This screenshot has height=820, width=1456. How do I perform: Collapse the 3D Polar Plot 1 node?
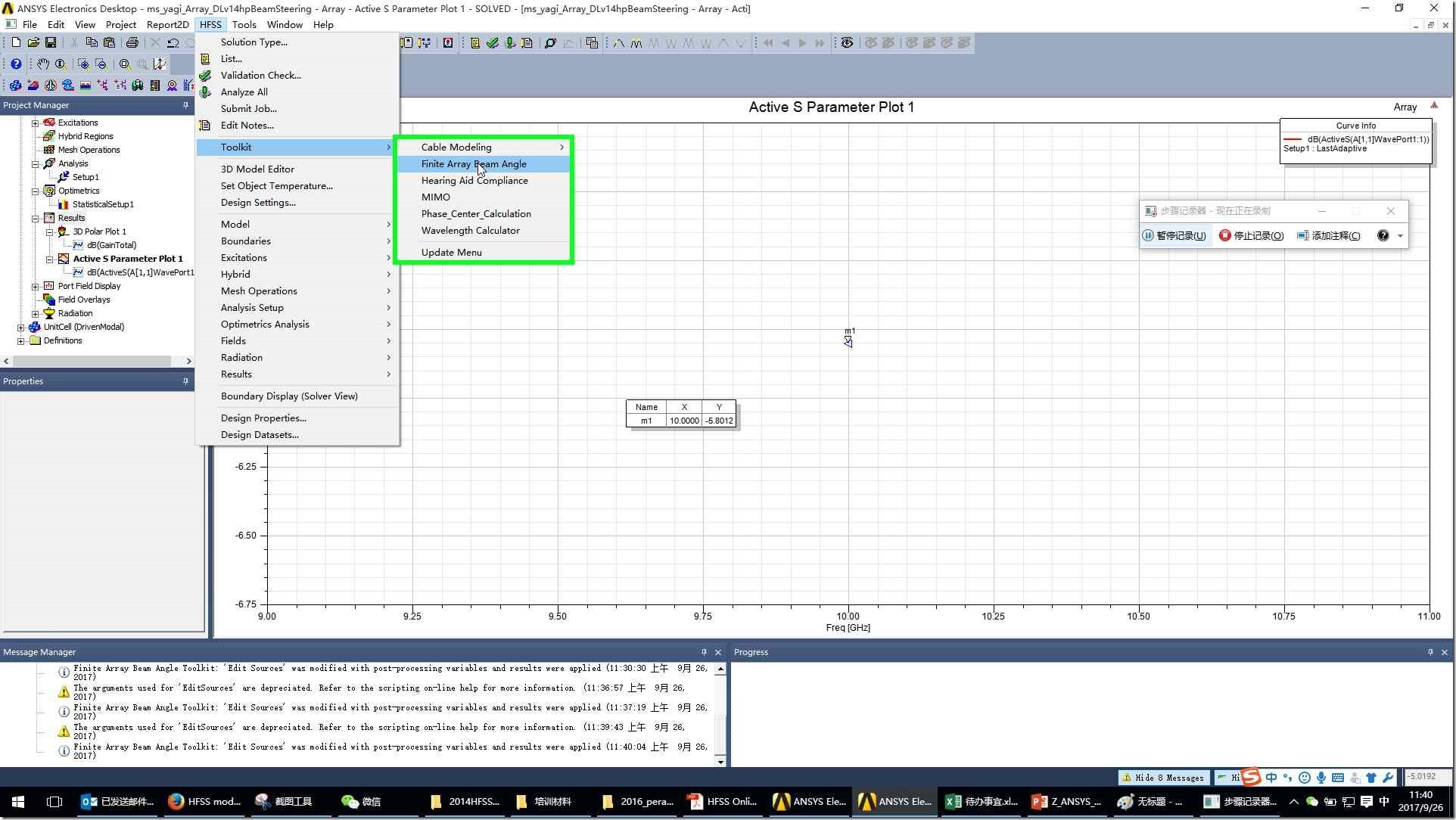pyautogui.click(x=49, y=231)
